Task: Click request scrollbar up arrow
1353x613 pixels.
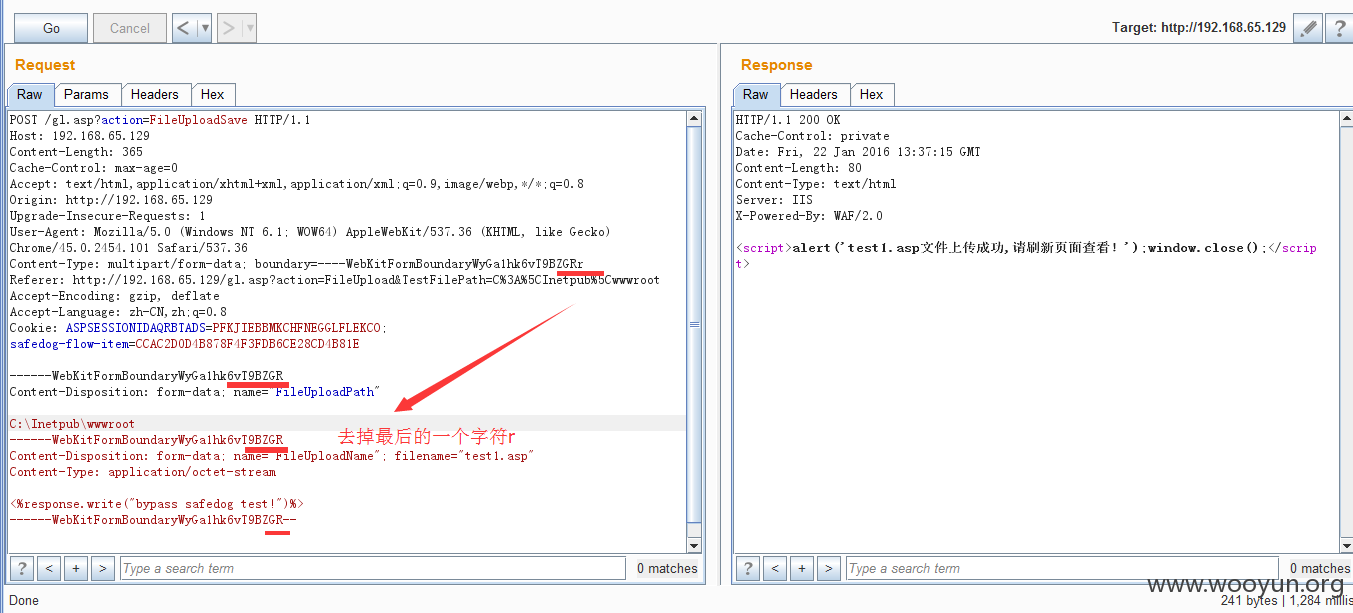Action: (694, 118)
